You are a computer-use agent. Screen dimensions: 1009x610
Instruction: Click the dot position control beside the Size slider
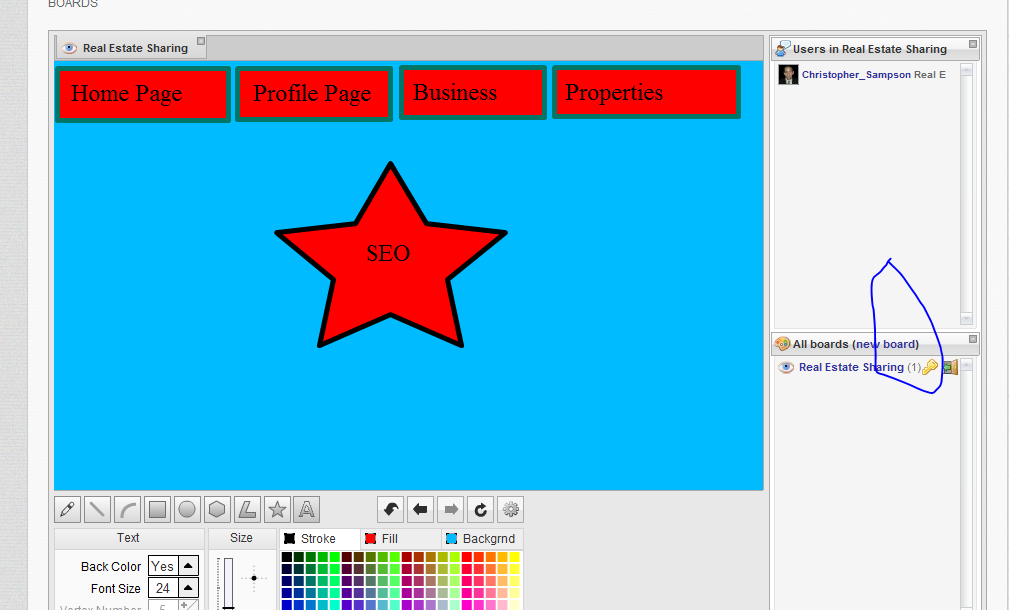click(254, 578)
